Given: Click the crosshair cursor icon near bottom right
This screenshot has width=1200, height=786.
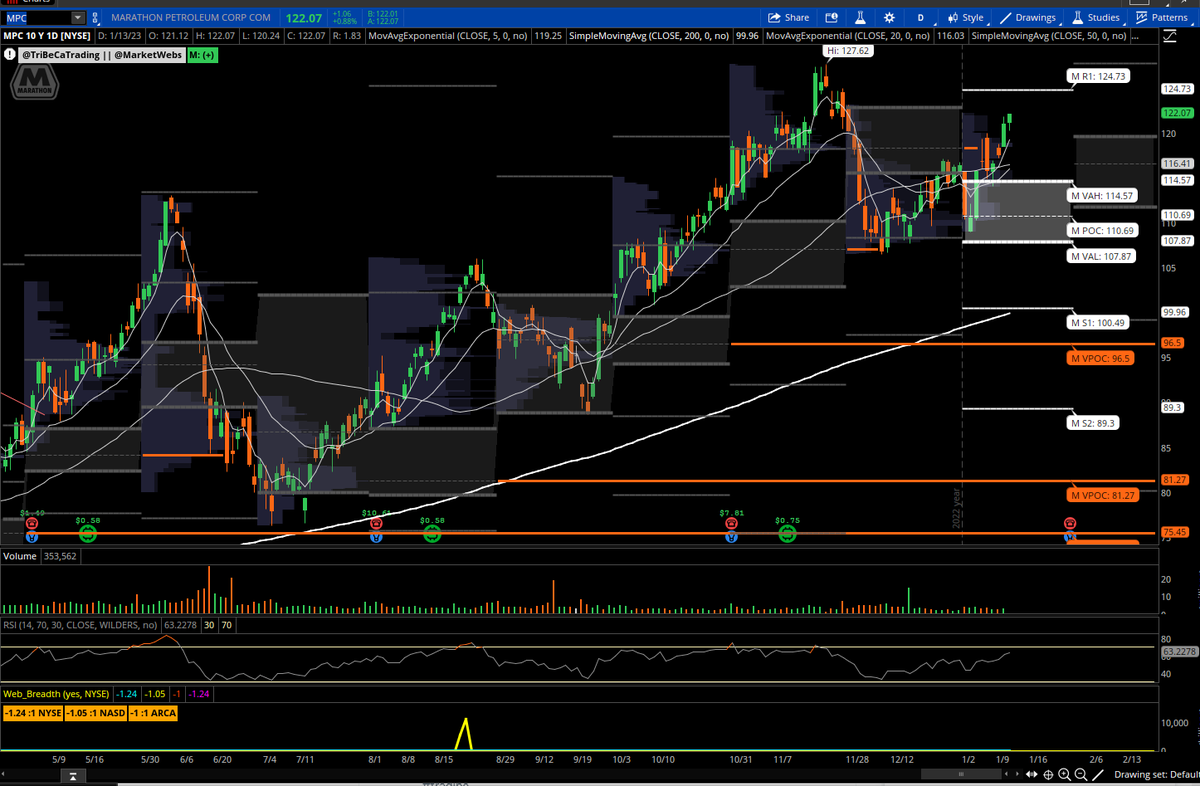Looking at the screenshot, I should (x=1048, y=774).
